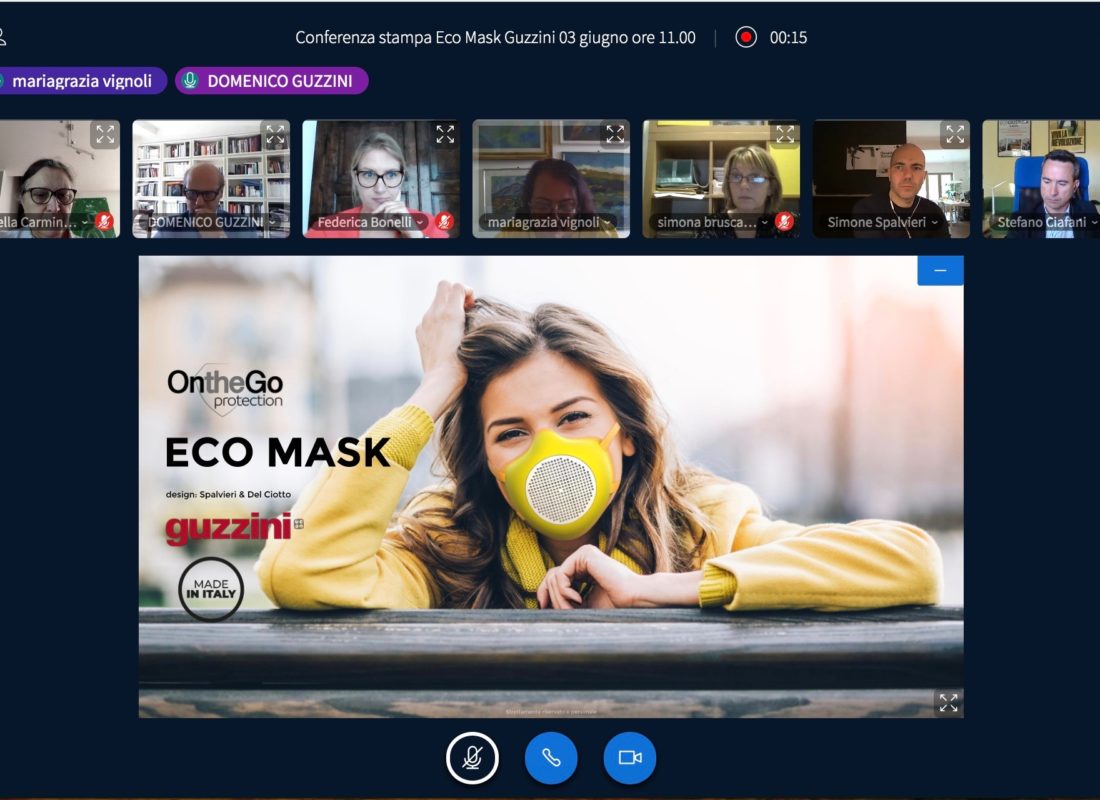The width and height of the screenshot is (1100, 800).
Task: Click the muted microphone icon on simona brusca
Action: 784,222
